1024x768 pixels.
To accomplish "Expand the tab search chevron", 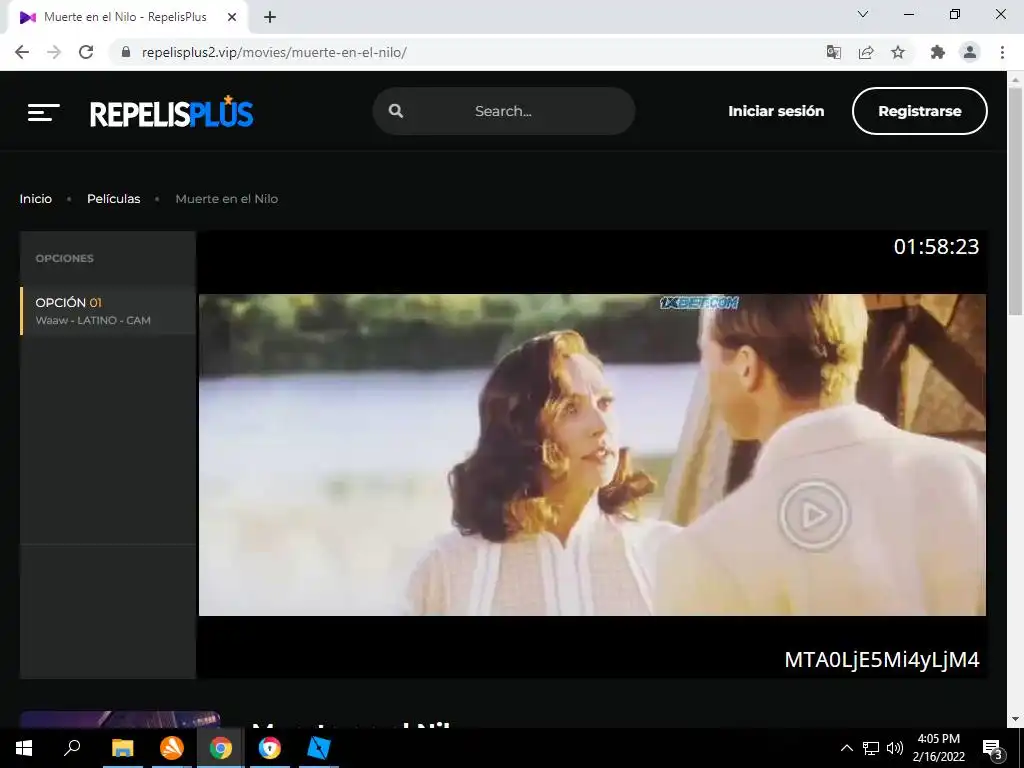I will point(863,14).
